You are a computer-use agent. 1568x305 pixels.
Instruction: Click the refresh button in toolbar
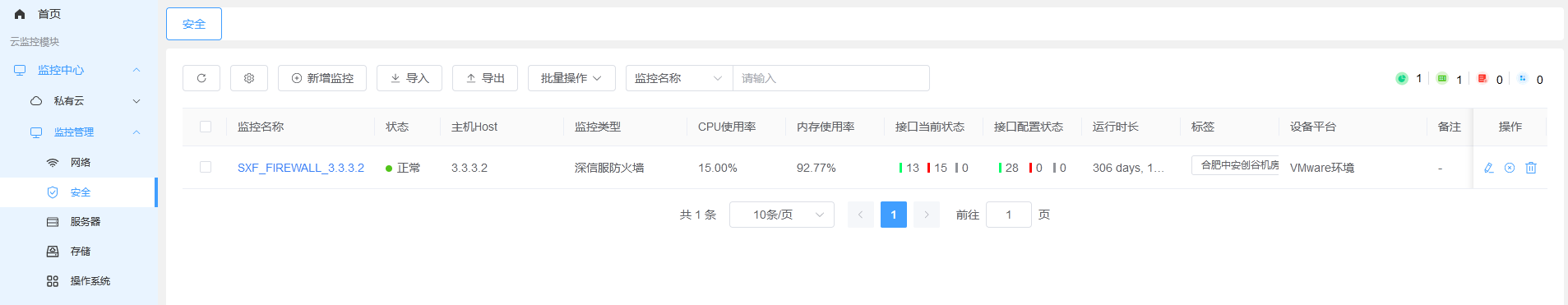coord(201,78)
